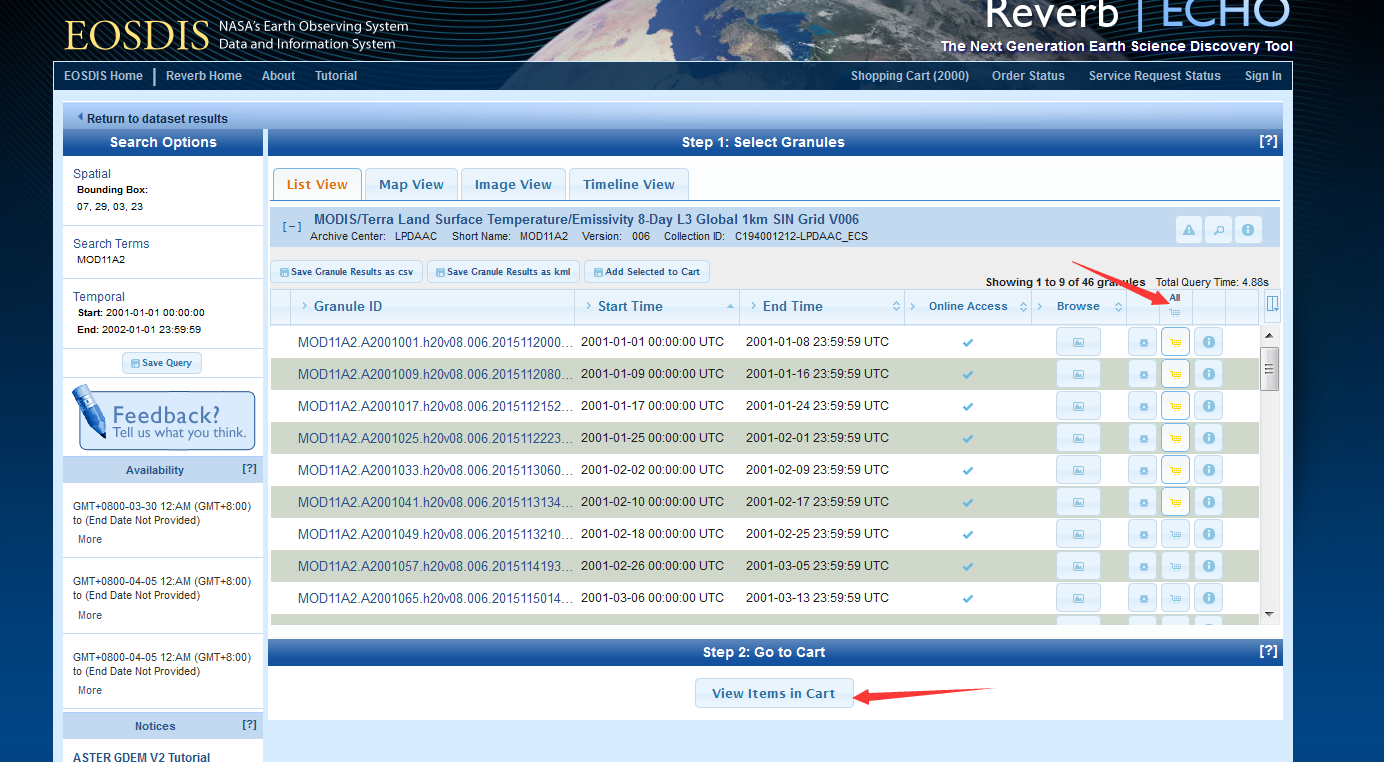Click View Items in Cart button

coord(774,693)
